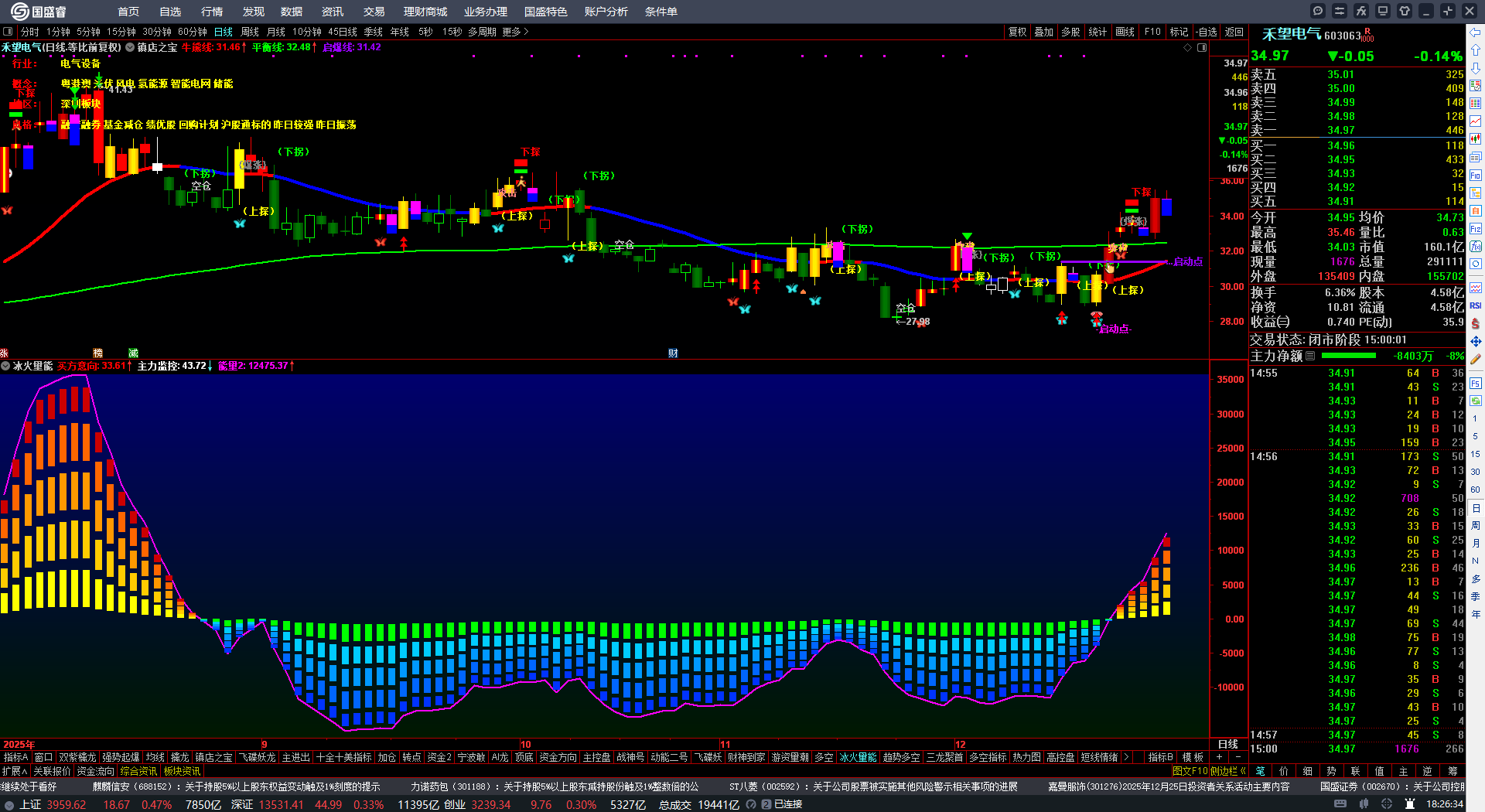Expand the 更多 period options
The width and height of the screenshot is (1485, 812).
(515, 32)
